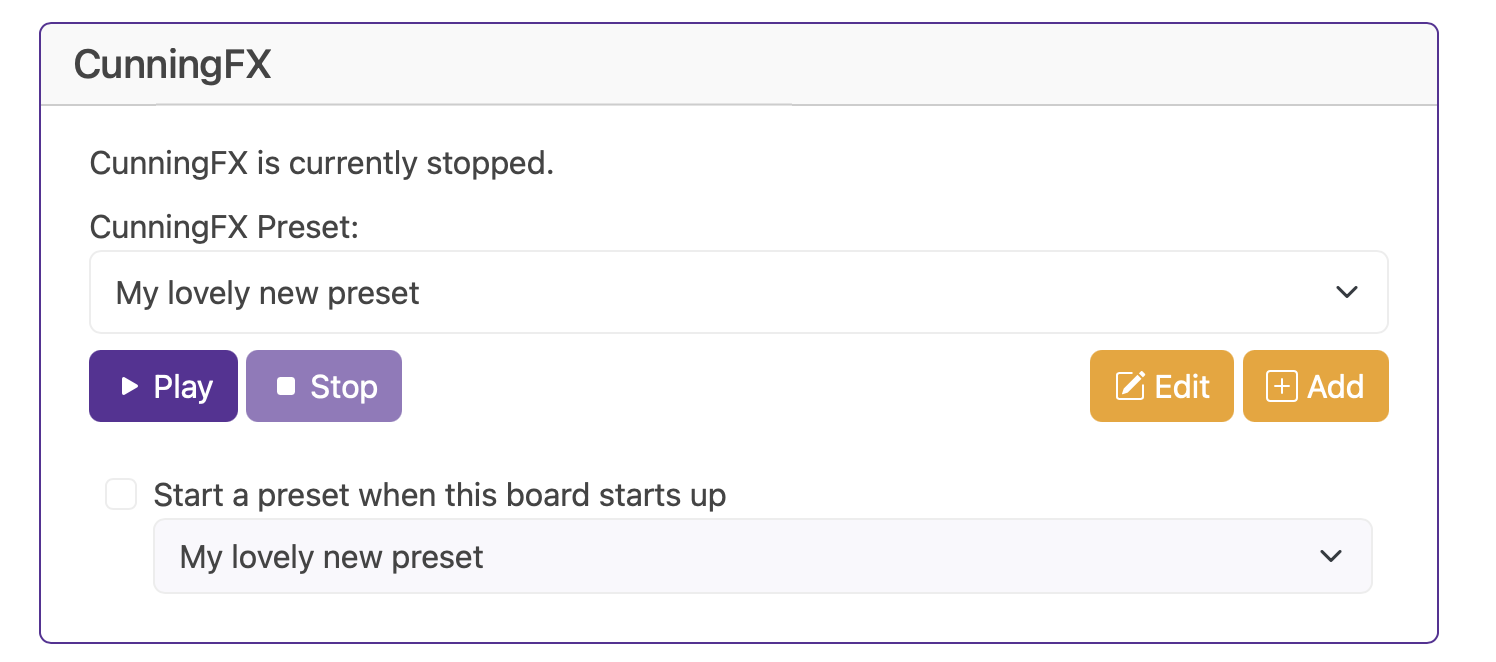
Task: Start playback with the Play button
Action: coord(163,386)
